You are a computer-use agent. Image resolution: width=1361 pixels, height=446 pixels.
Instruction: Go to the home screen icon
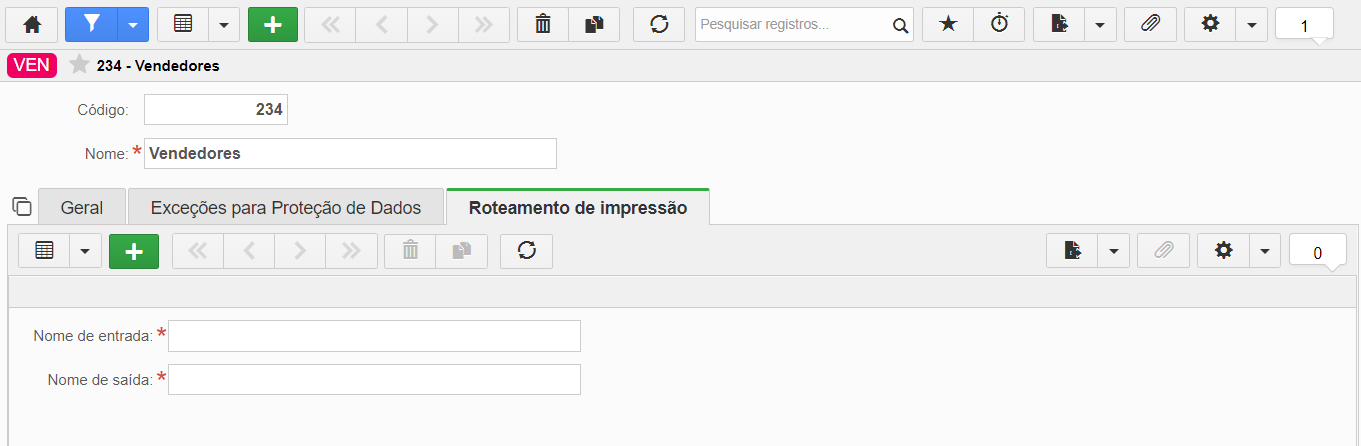click(x=33, y=25)
